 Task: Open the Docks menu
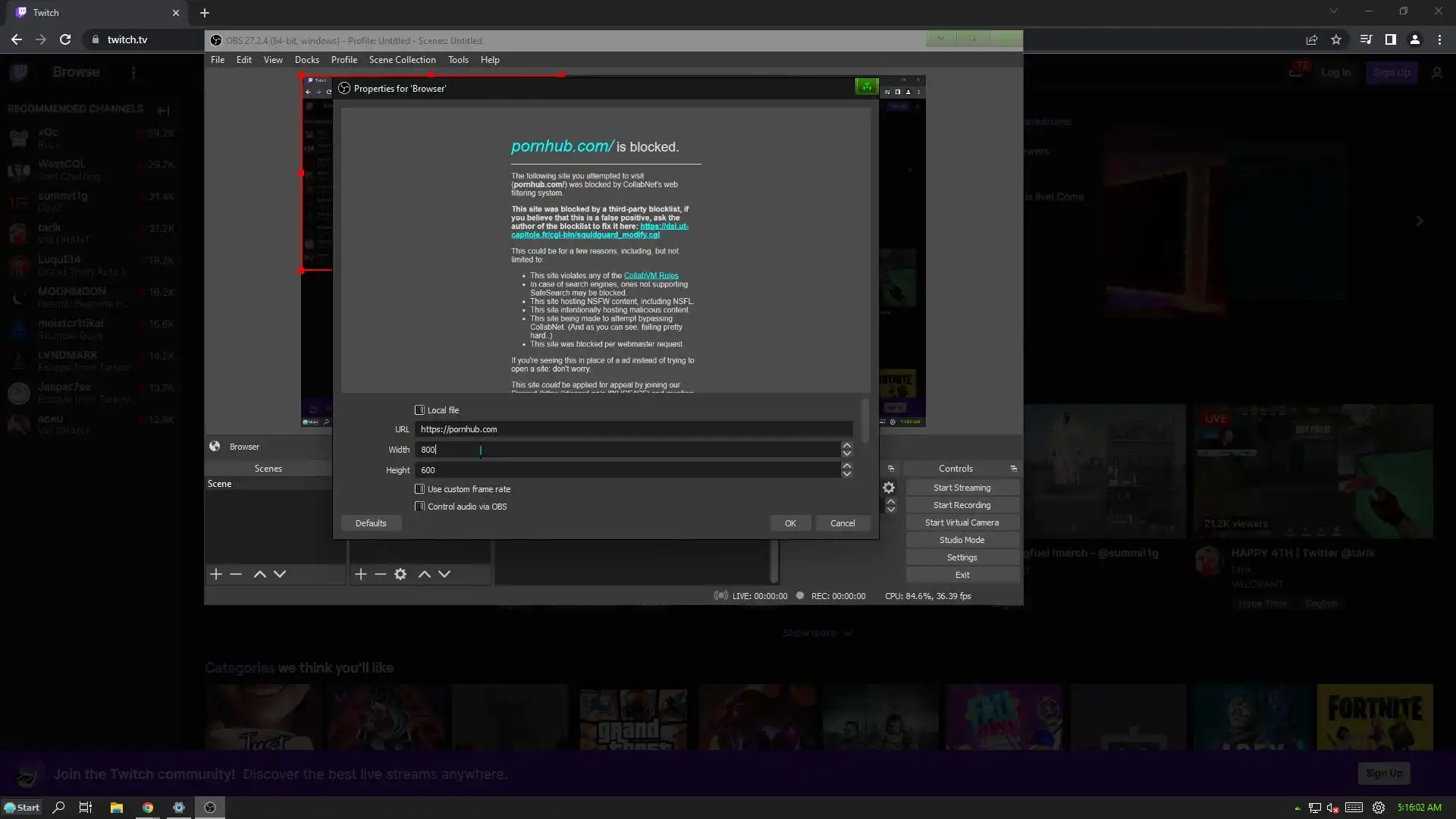coord(306,60)
